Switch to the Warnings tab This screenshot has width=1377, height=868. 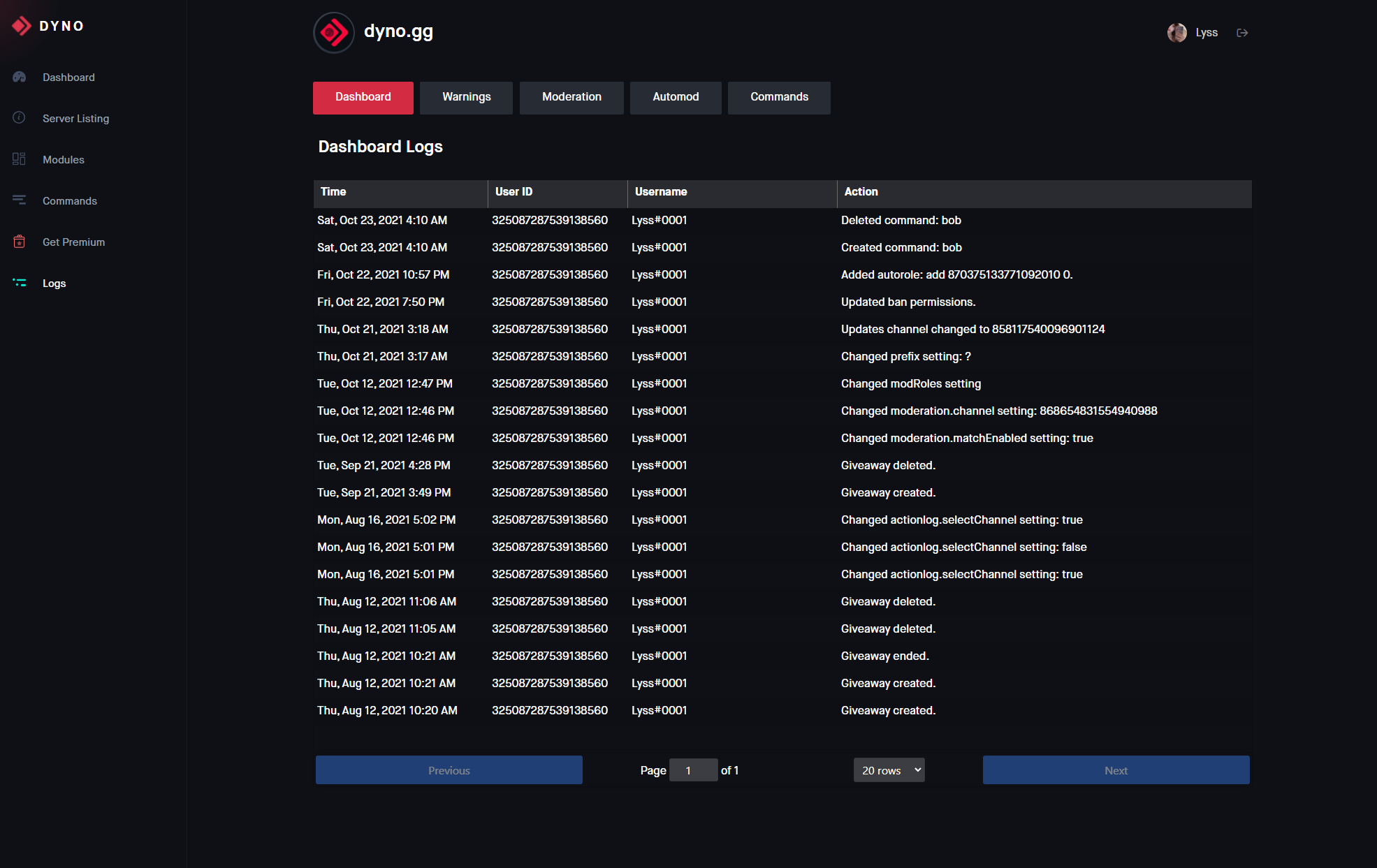click(467, 97)
